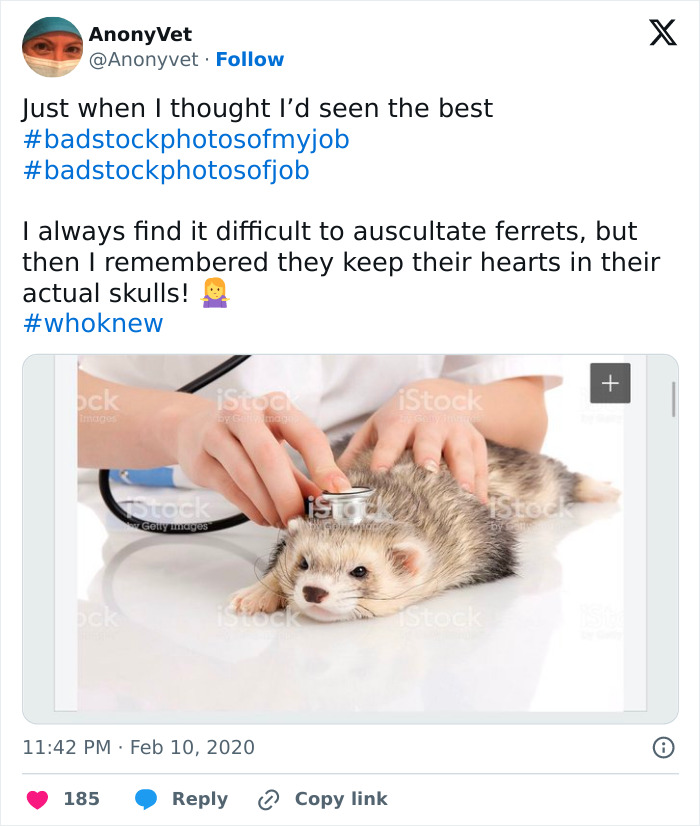Click the 185 likes count
700x826 pixels.
tap(82, 799)
